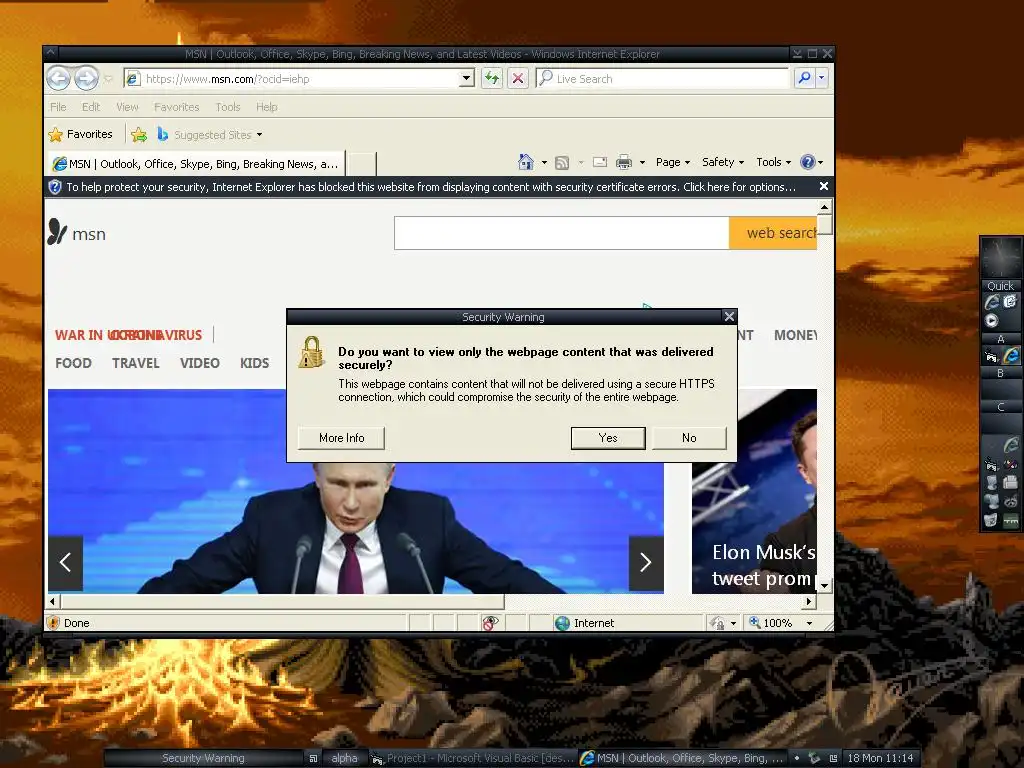
Task: Click into the MSN web search field
Action: pyautogui.click(x=562, y=233)
